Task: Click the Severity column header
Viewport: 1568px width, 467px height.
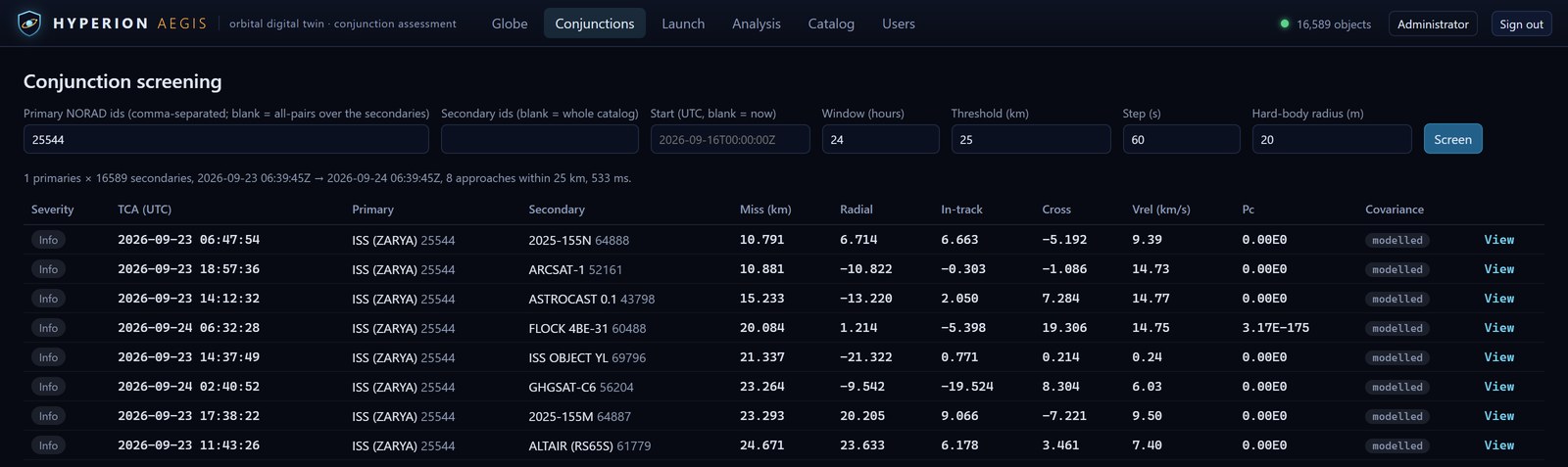Action: tap(52, 210)
